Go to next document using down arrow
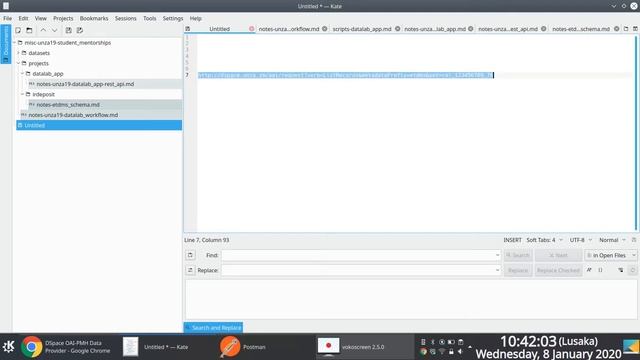 [x=54, y=30]
